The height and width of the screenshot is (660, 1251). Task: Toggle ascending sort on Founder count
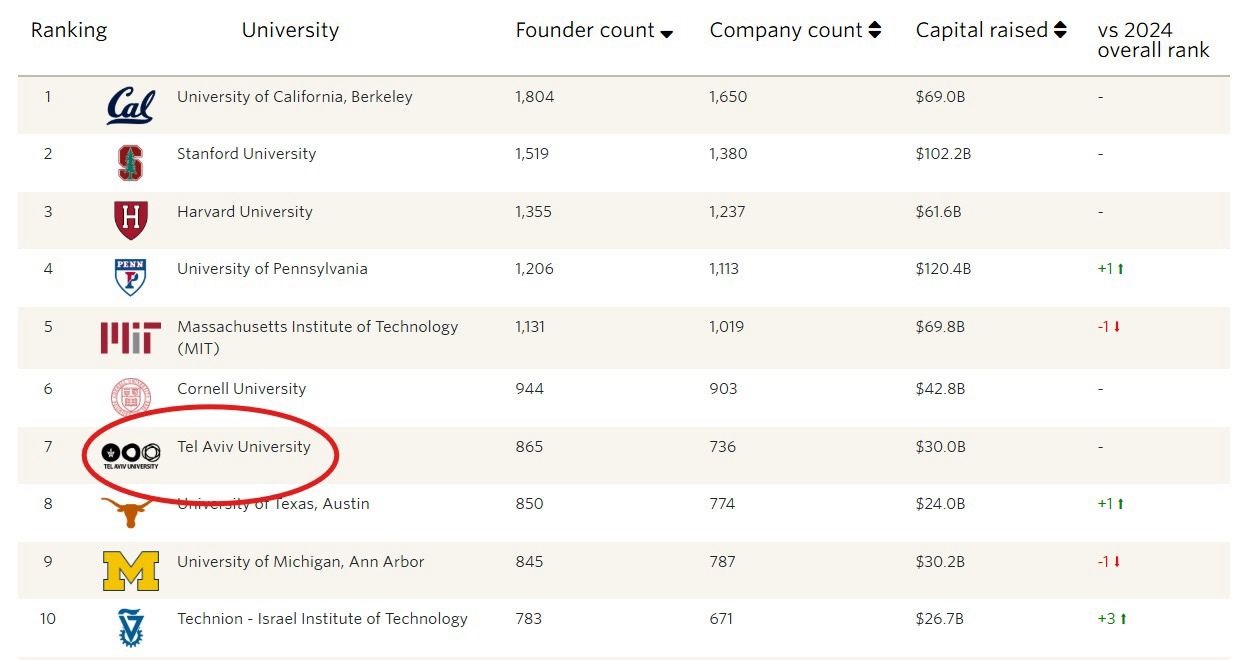pyautogui.click(x=666, y=32)
